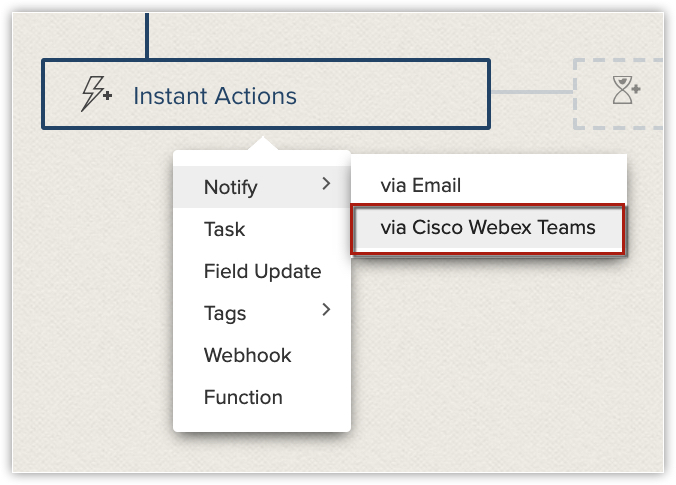Click the Instant Actions text label
Screen dimensions: 676x485
[215, 96]
